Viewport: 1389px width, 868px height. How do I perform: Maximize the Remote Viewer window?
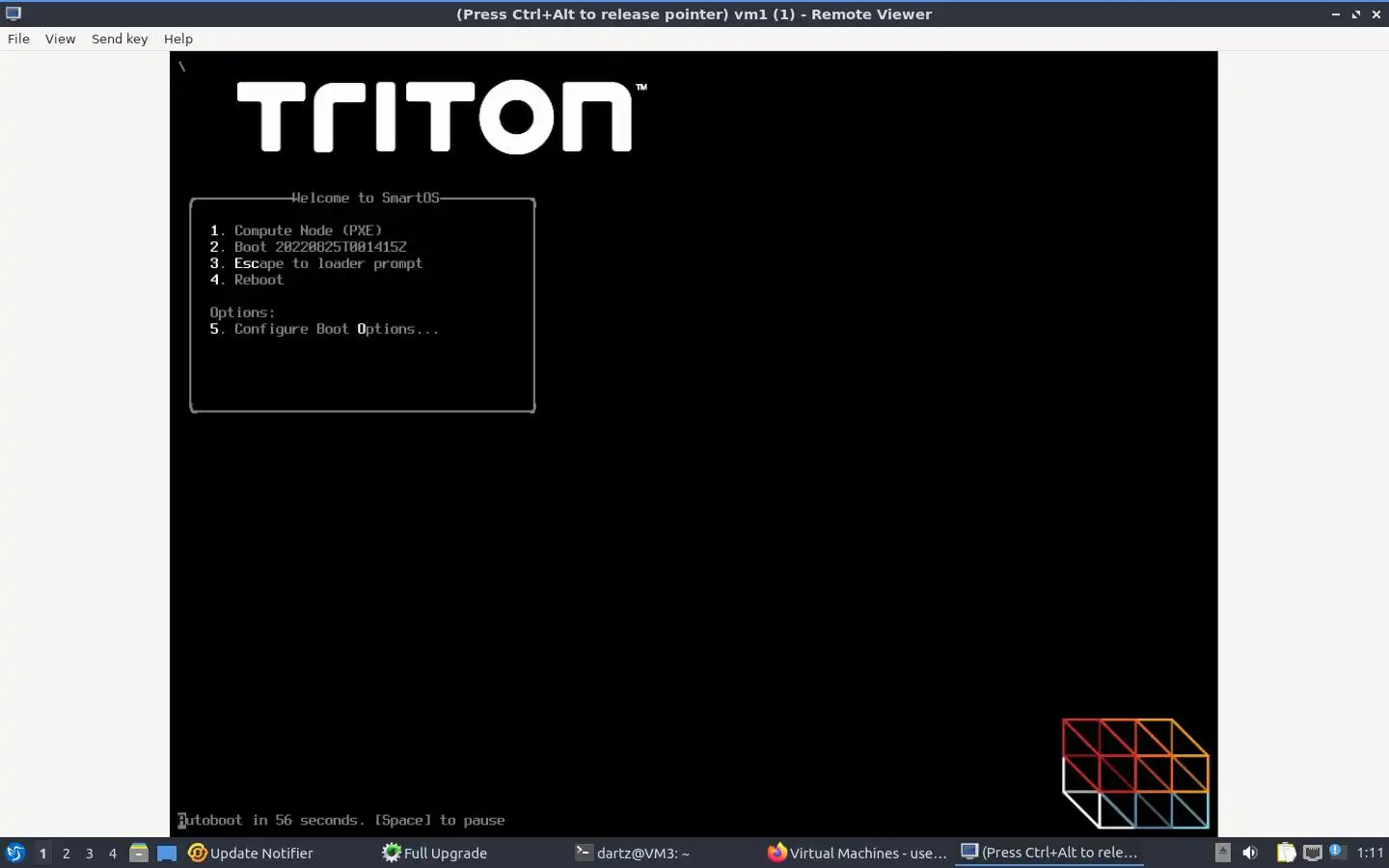pos(1356,14)
